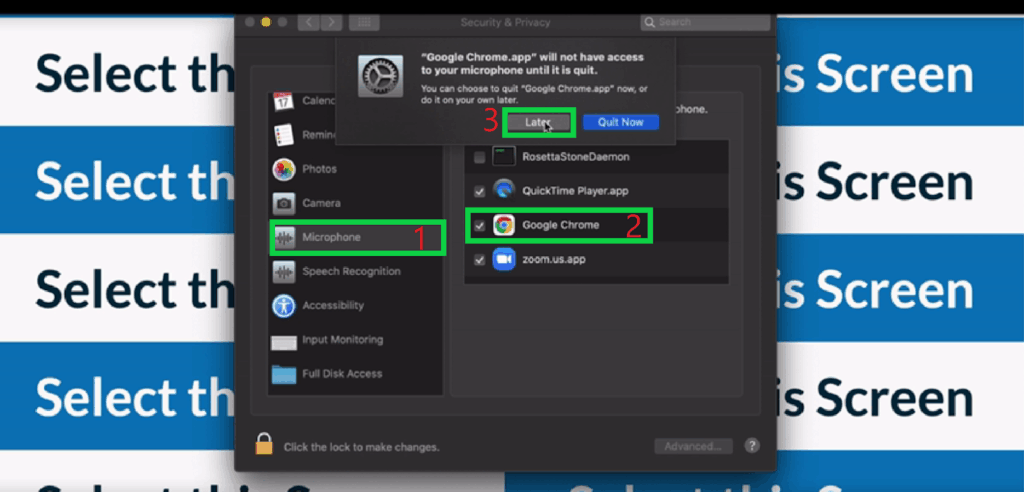Uncheck the Google Chrome microphone checkbox
Screen dimensions: 1024x492
480,226
